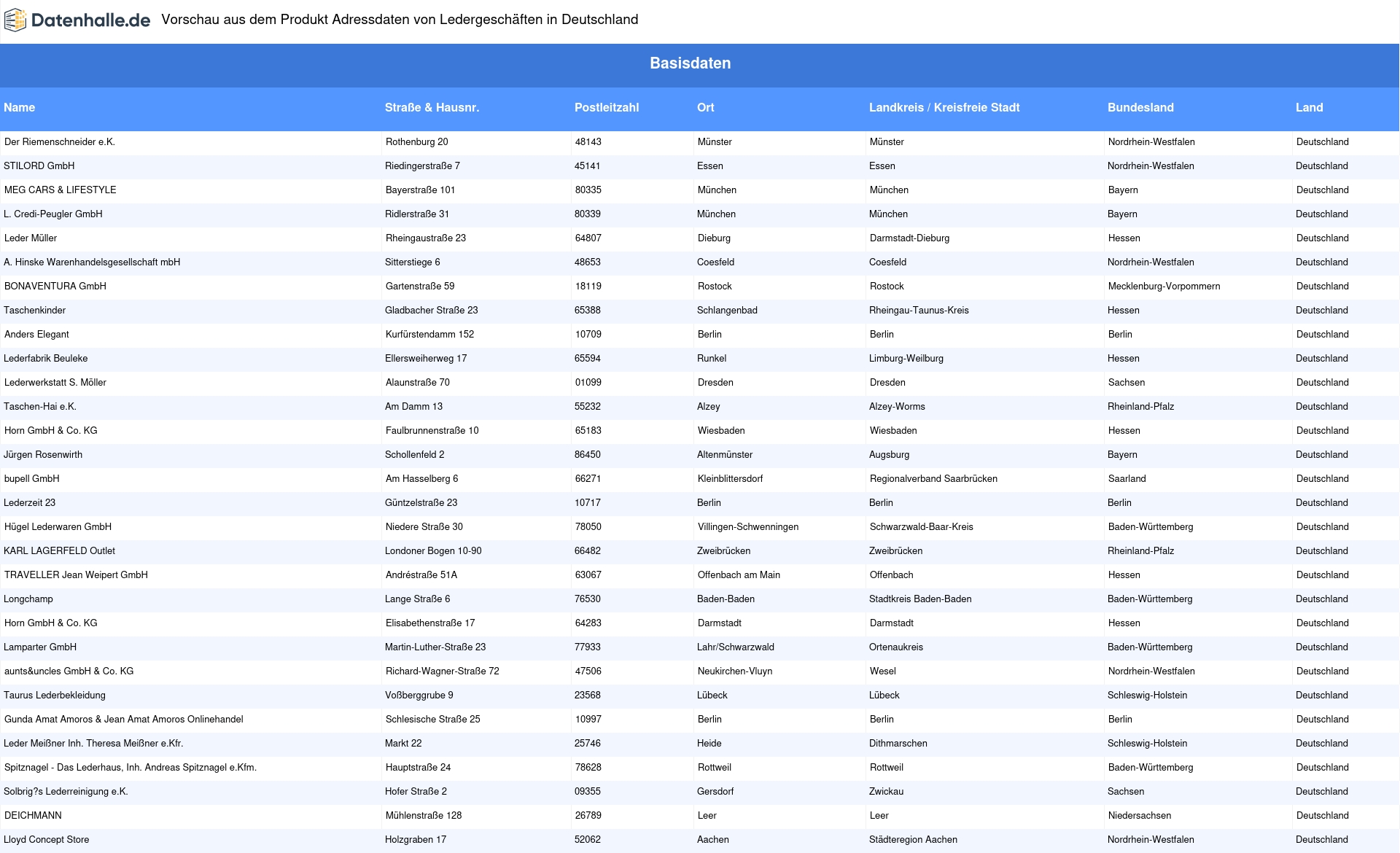Select the cell Der Riemenschneider e.K.
The image size is (1400, 853).
60,141
